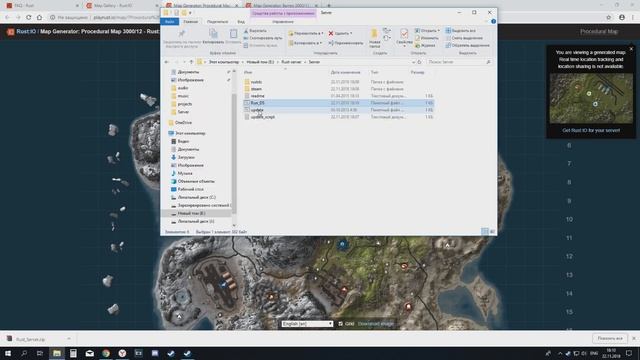Click the Вырезать scissors icon in the ribbon
Viewport: 640px width, 360px height.
click(246, 31)
